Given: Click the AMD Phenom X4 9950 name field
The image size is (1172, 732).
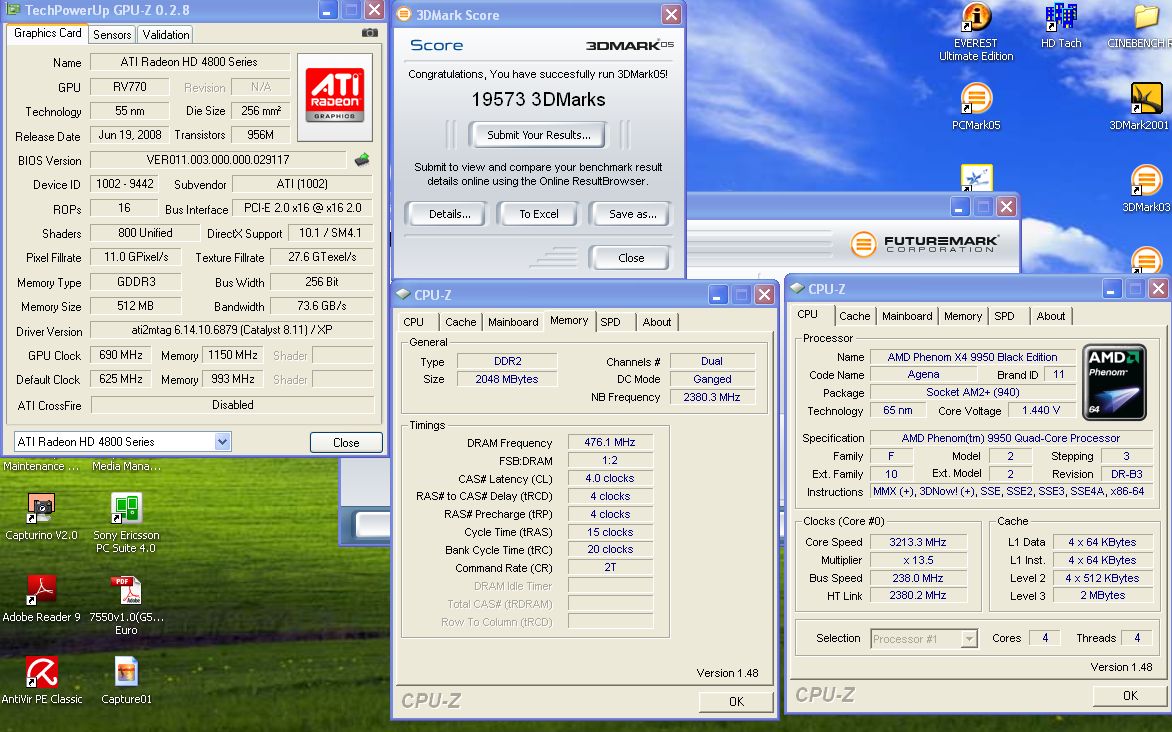Looking at the screenshot, I should 972,357.
